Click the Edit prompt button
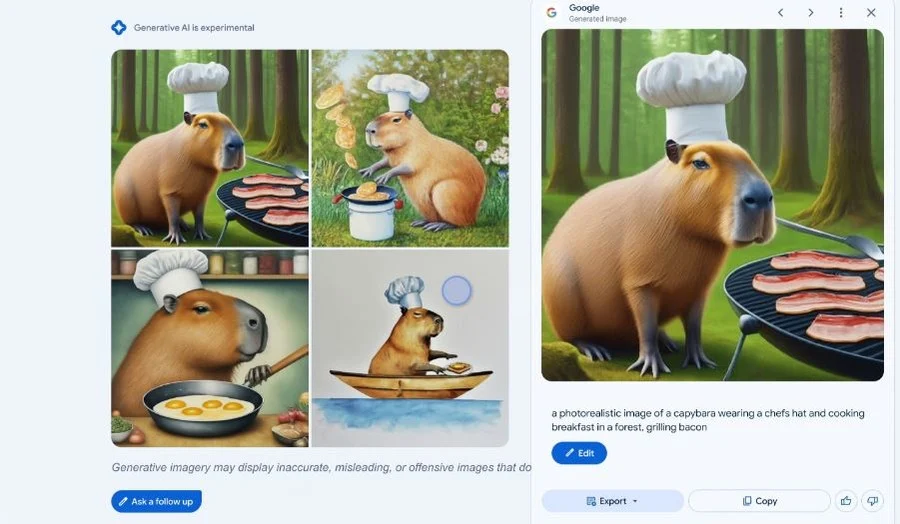This screenshot has width=900, height=524. point(579,453)
